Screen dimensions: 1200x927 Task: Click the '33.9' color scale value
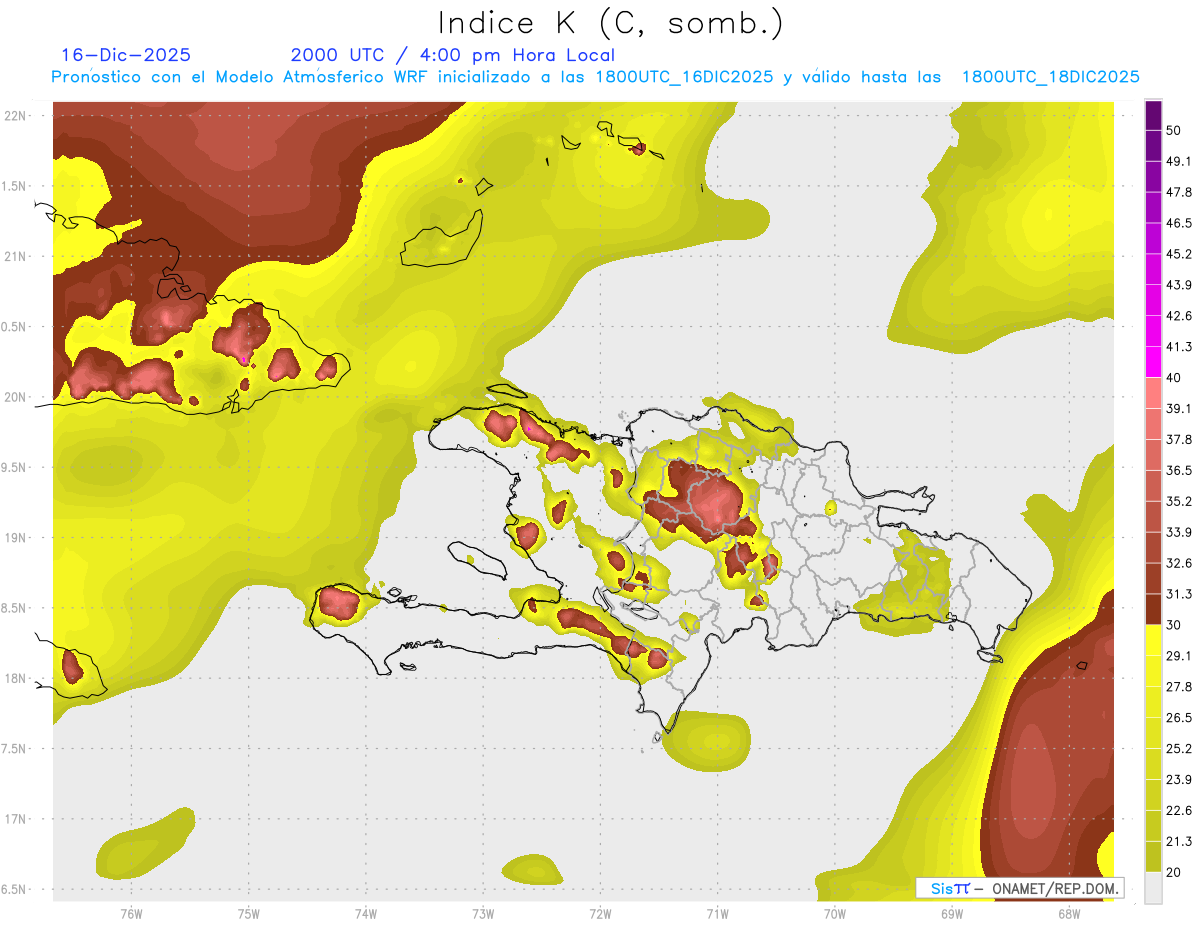[1179, 532]
